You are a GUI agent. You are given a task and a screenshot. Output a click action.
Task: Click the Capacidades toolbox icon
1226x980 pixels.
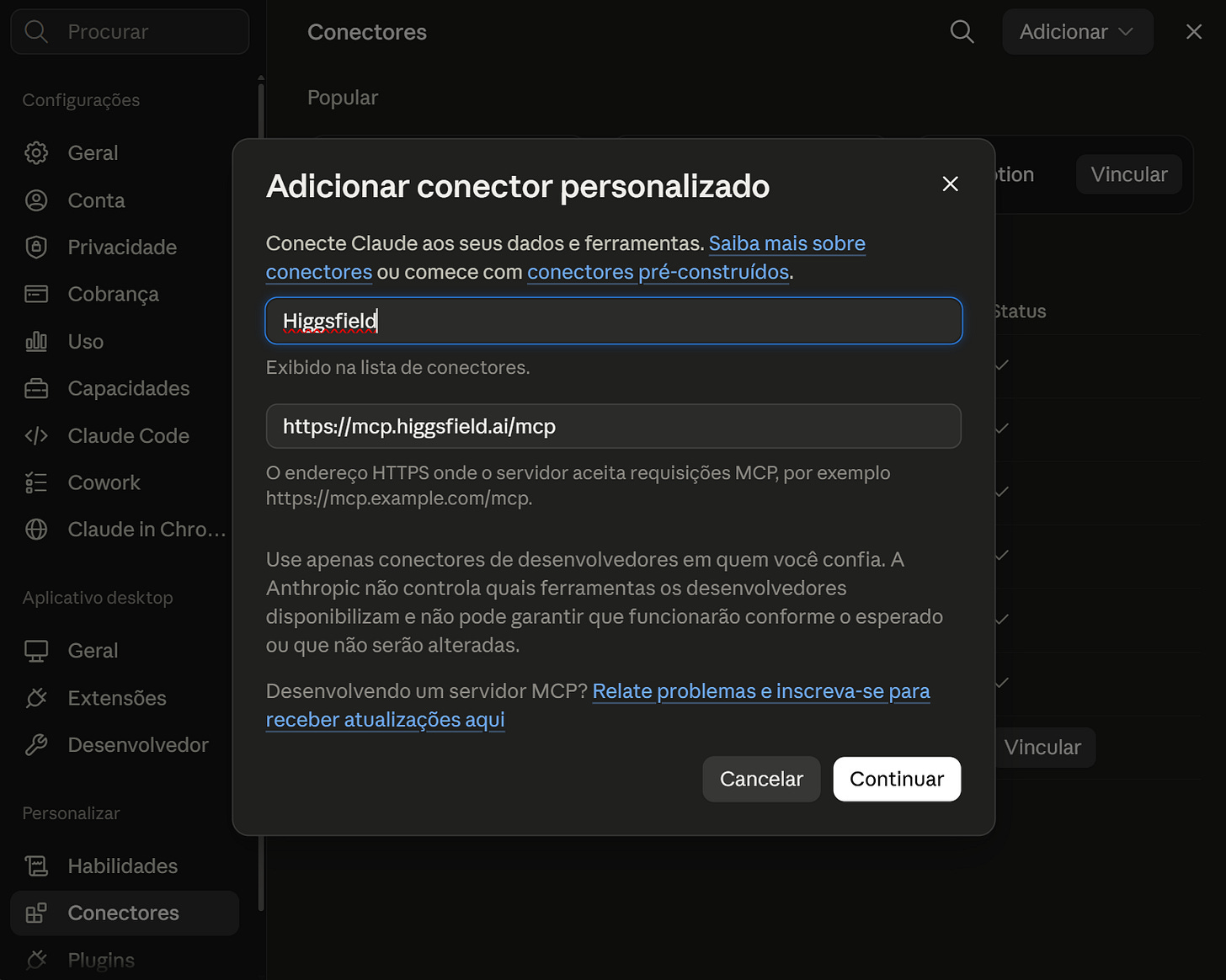[36, 388]
